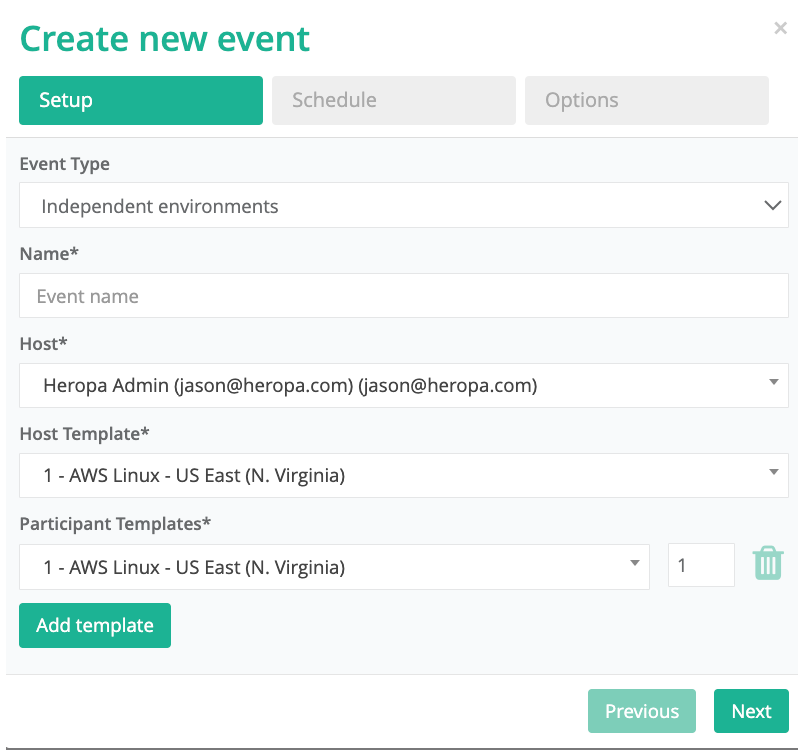This screenshot has height=756, width=802.
Task: Open Participant Templates AWS Linux dropdown
Action: coord(334,567)
